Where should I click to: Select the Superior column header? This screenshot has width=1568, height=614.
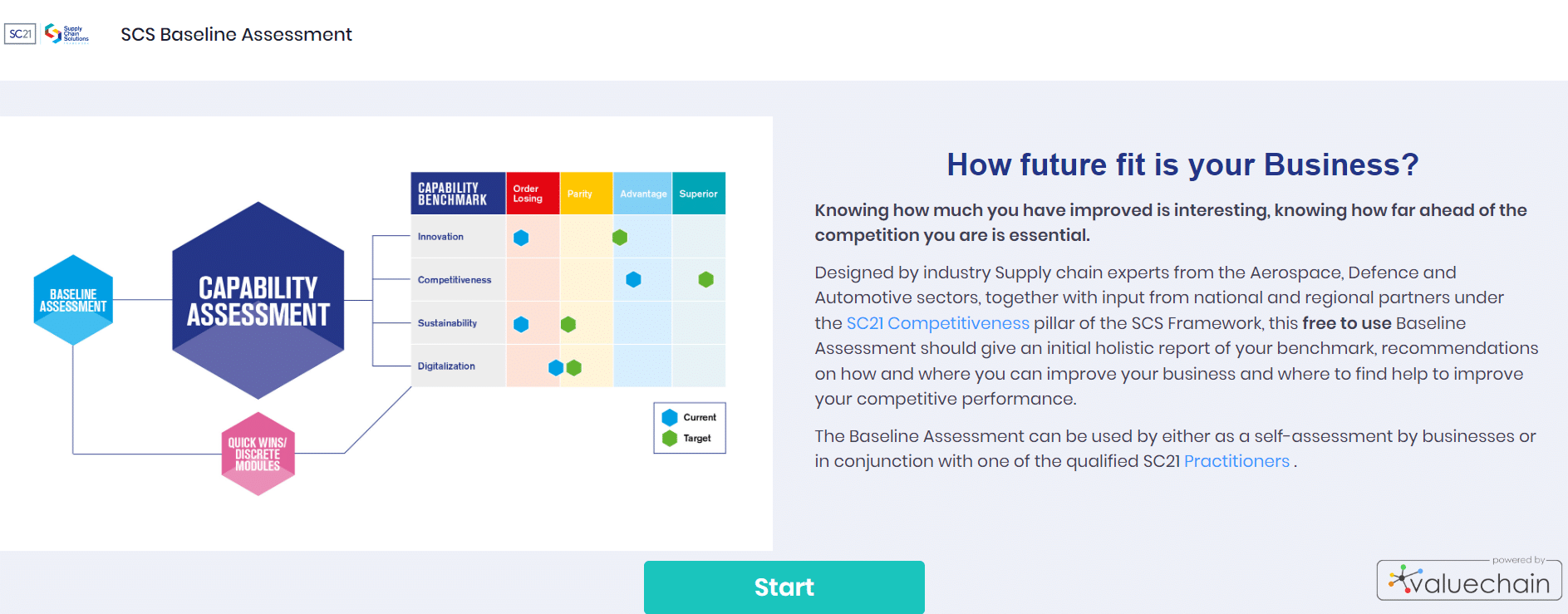699,193
